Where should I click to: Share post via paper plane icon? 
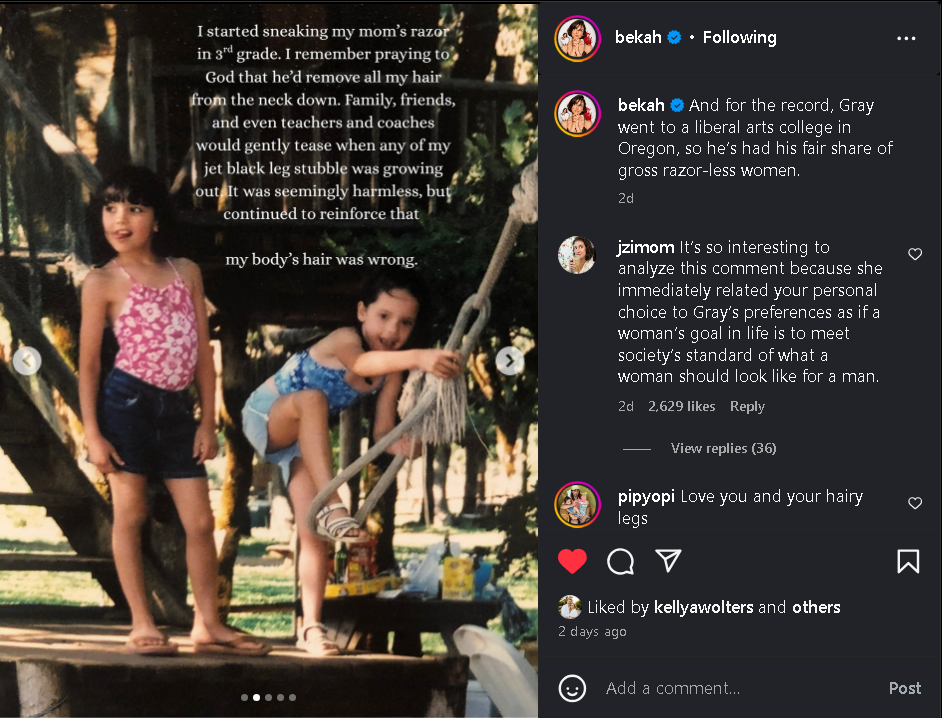pyautogui.click(x=668, y=561)
